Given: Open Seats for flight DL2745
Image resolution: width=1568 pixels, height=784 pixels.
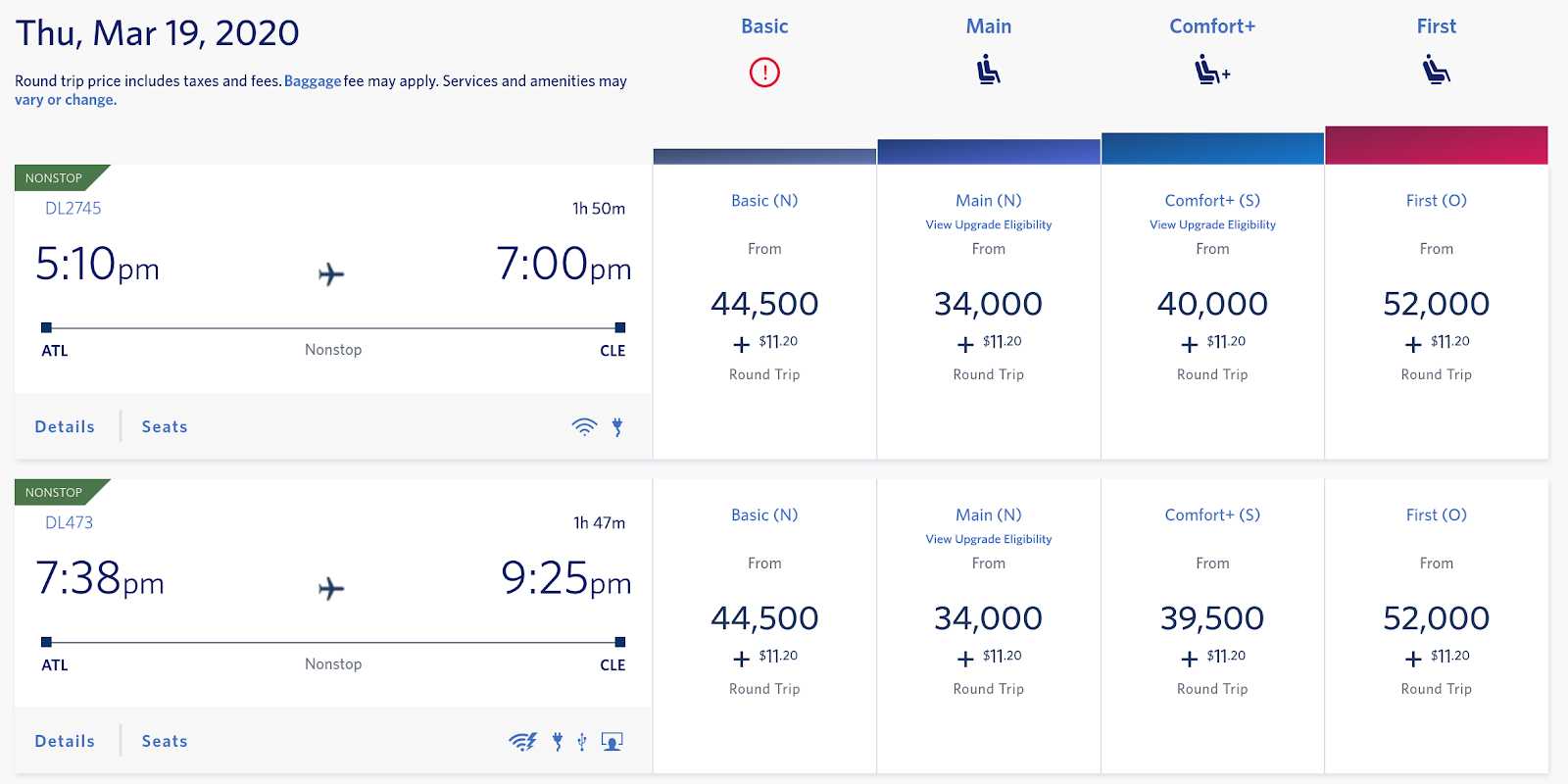Looking at the screenshot, I should pos(165,426).
